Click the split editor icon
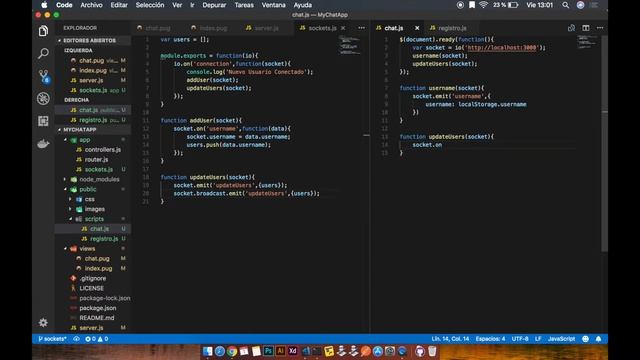The height and width of the screenshot is (360, 640). click(x=586, y=28)
